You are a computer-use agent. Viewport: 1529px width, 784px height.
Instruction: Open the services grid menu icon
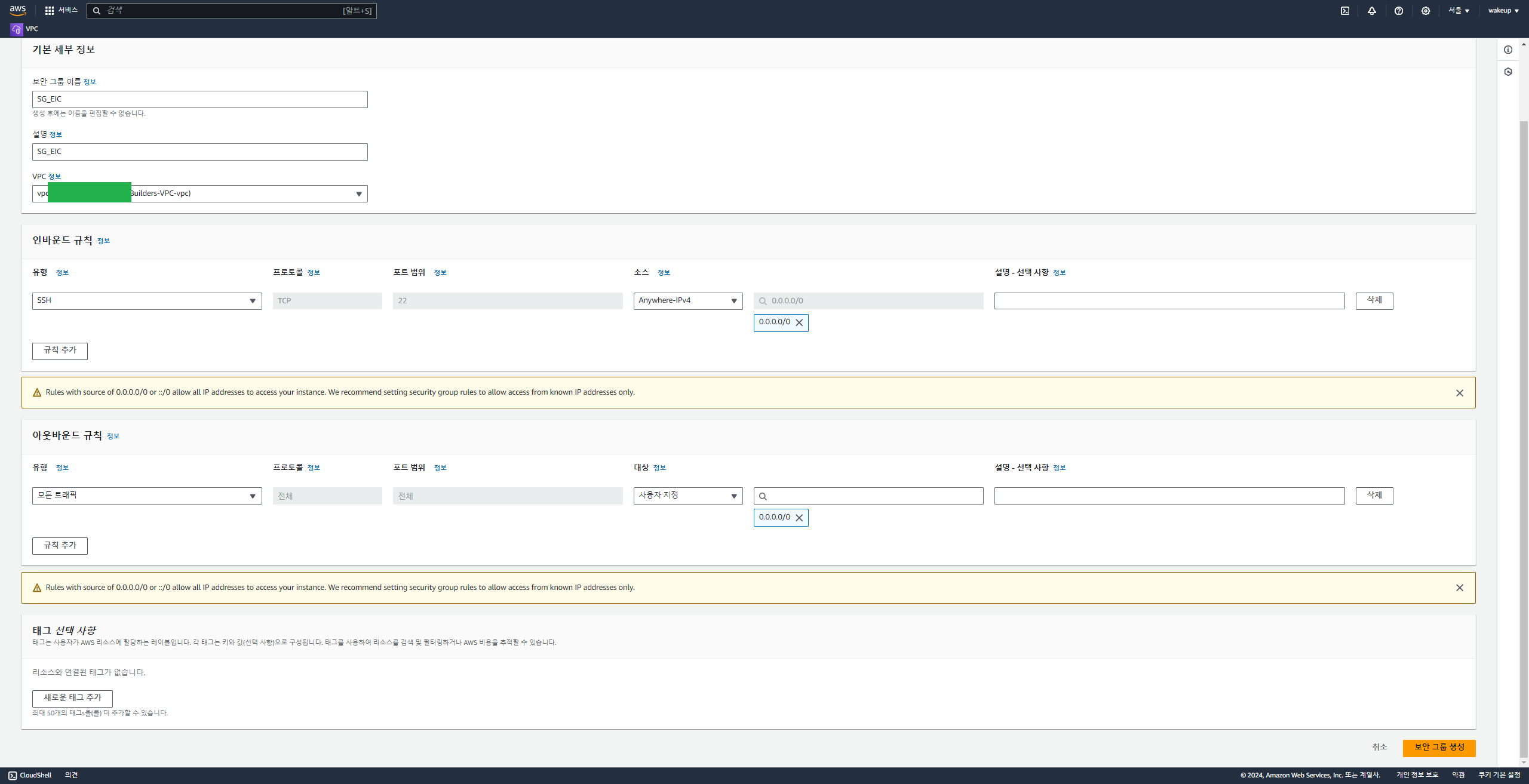pos(50,11)
